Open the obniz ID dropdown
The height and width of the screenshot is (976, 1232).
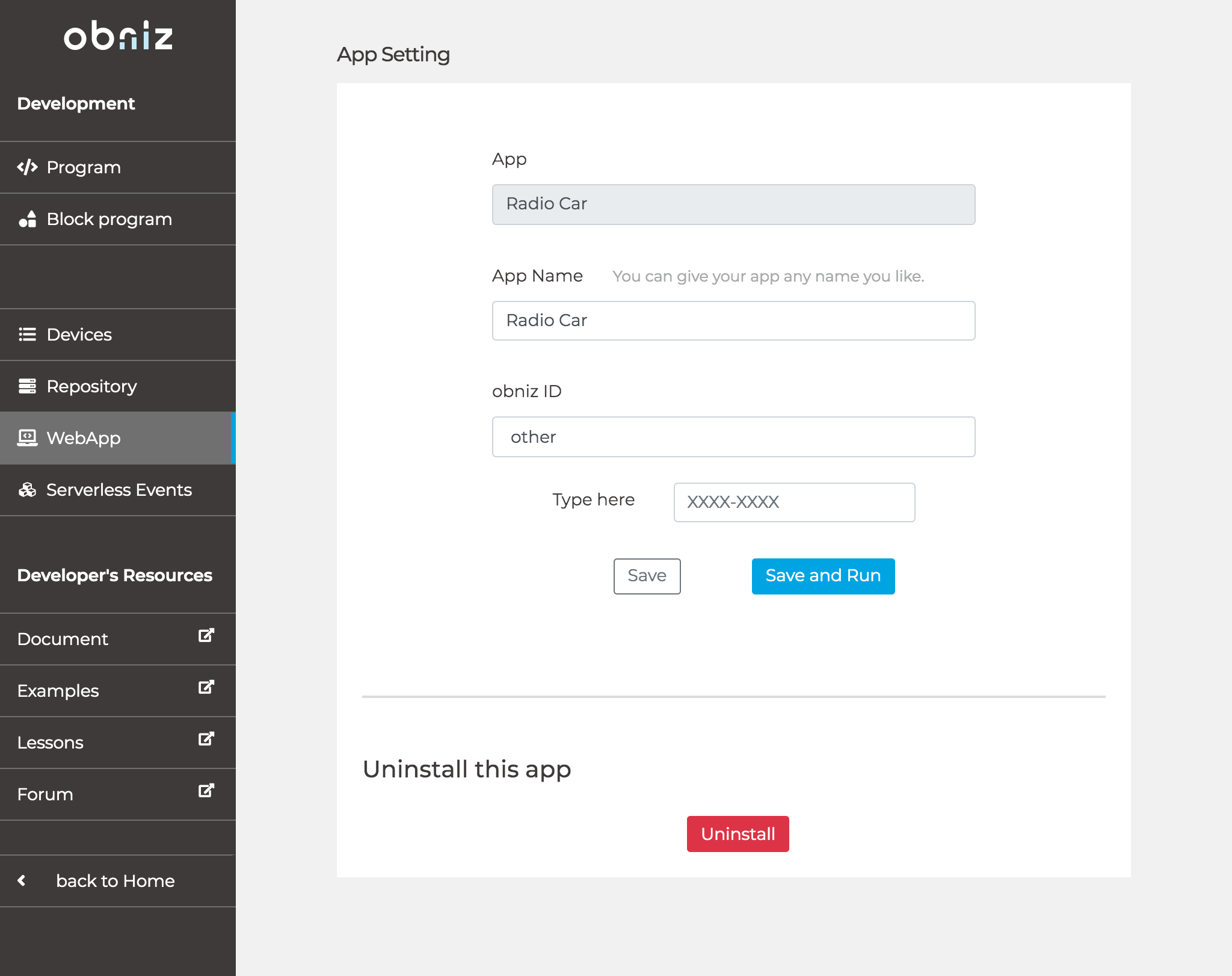click(733, 437)
